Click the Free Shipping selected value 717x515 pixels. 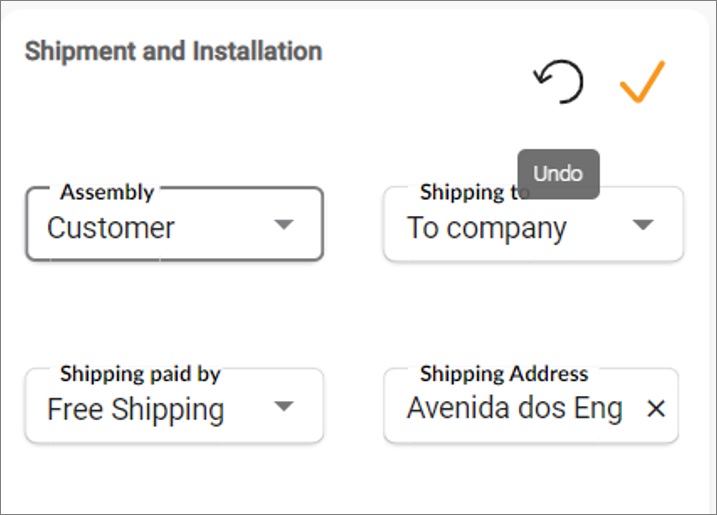click(136, 409)
